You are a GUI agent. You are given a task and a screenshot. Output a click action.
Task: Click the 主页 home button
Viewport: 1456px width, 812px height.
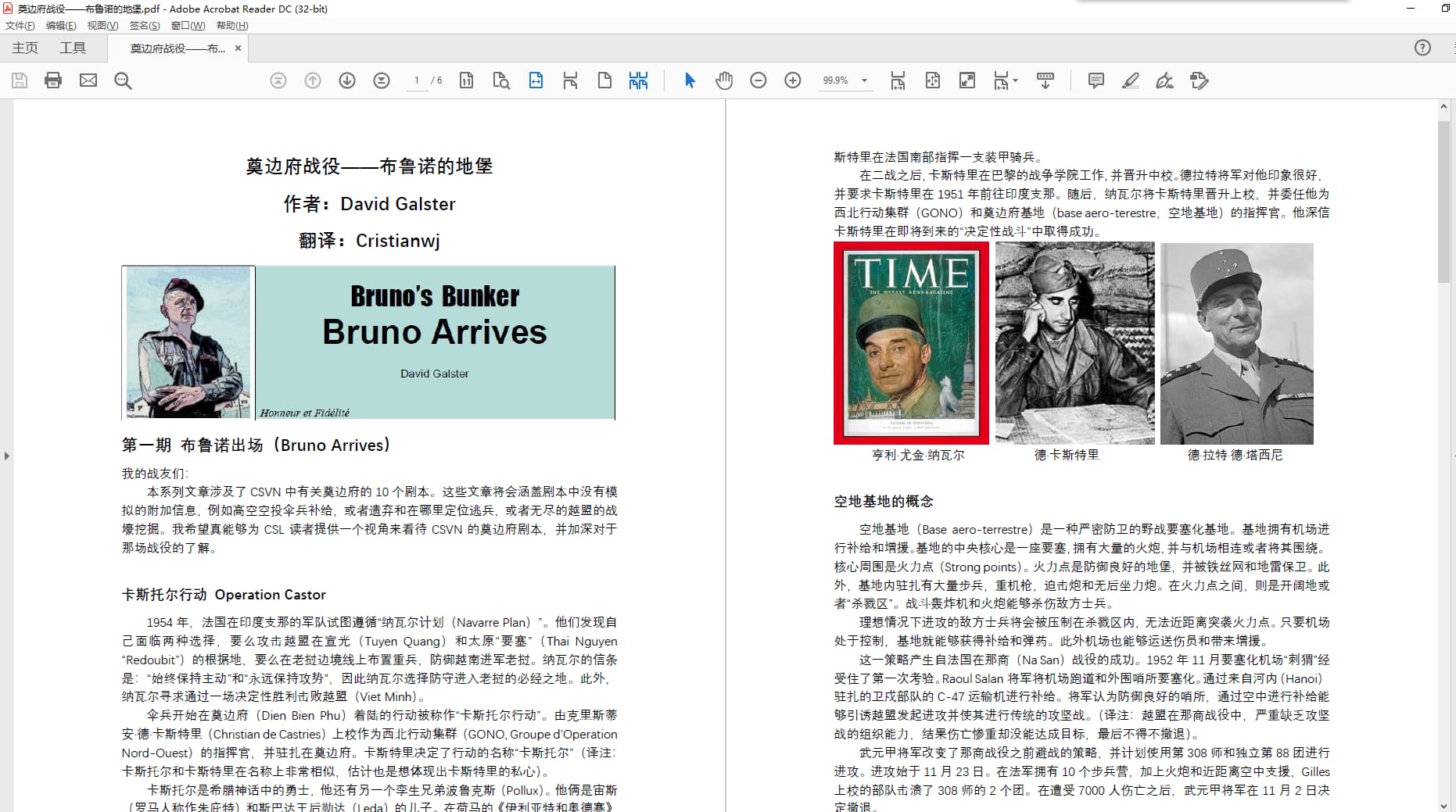(25, 48)
